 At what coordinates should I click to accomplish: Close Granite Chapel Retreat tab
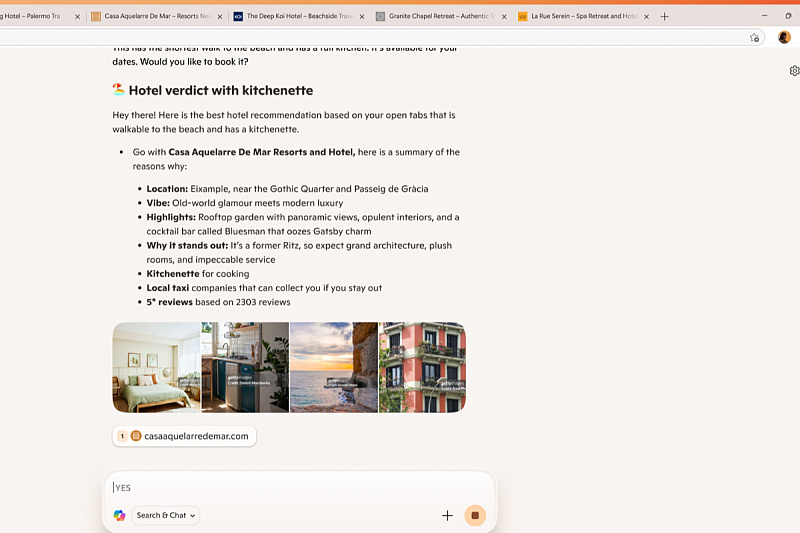(504, 17)
